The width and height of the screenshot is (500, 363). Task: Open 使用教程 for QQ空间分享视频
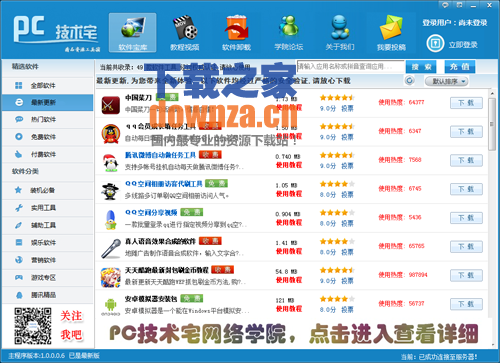[x=289, y=222]
